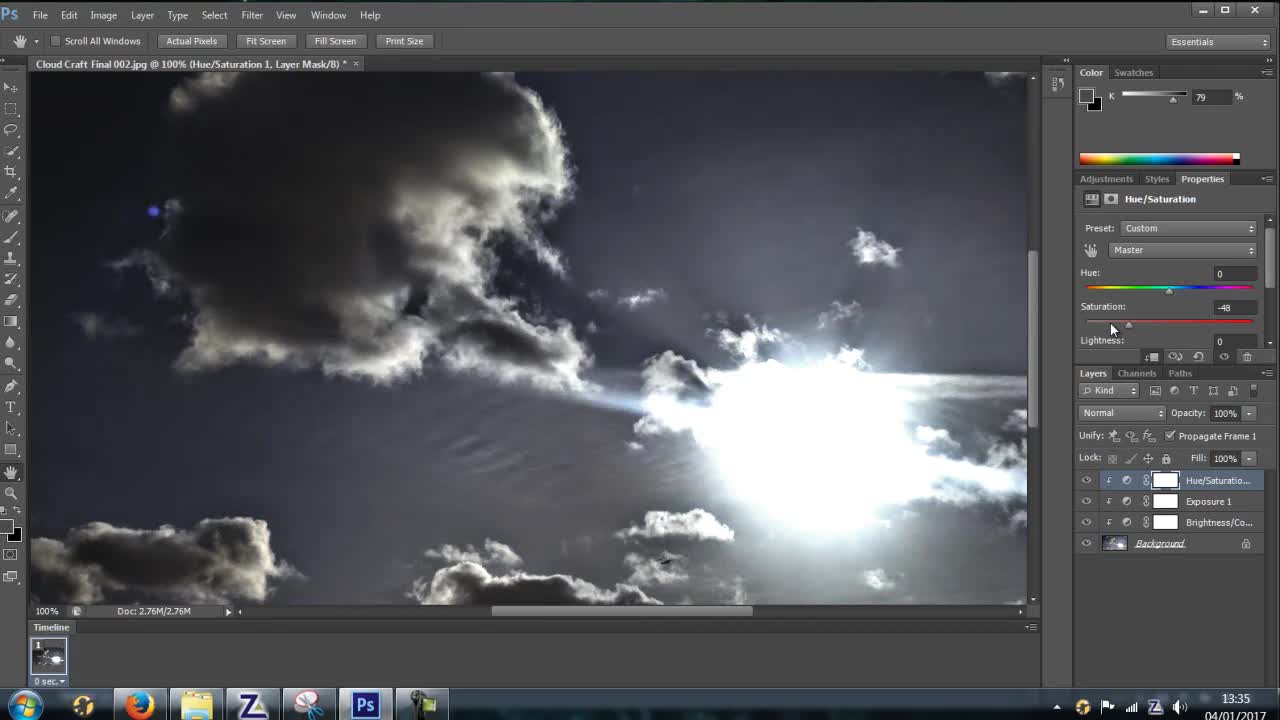Reset adjustment to defaults icon
The image size is (1280, 720).
click(1198, 357)
